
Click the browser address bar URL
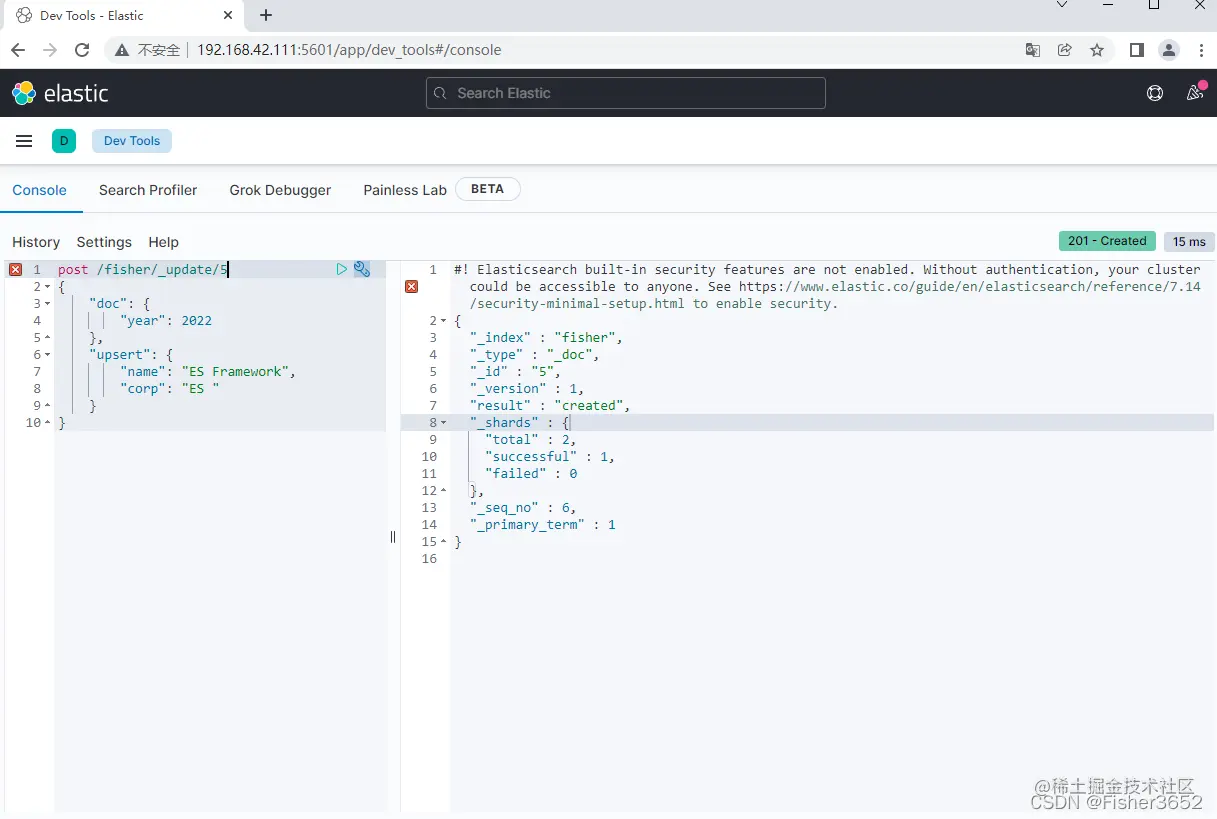pyautogui.click(x=349, y=50)
